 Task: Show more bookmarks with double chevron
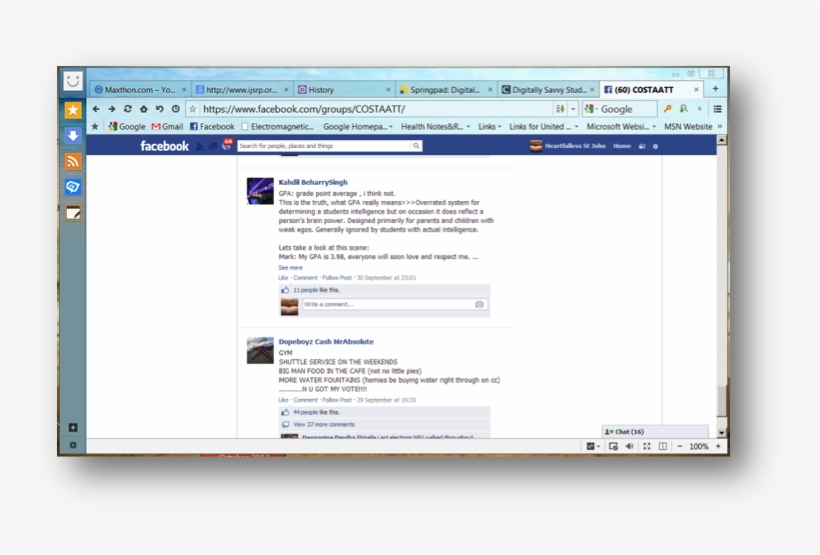coord(720,127)
